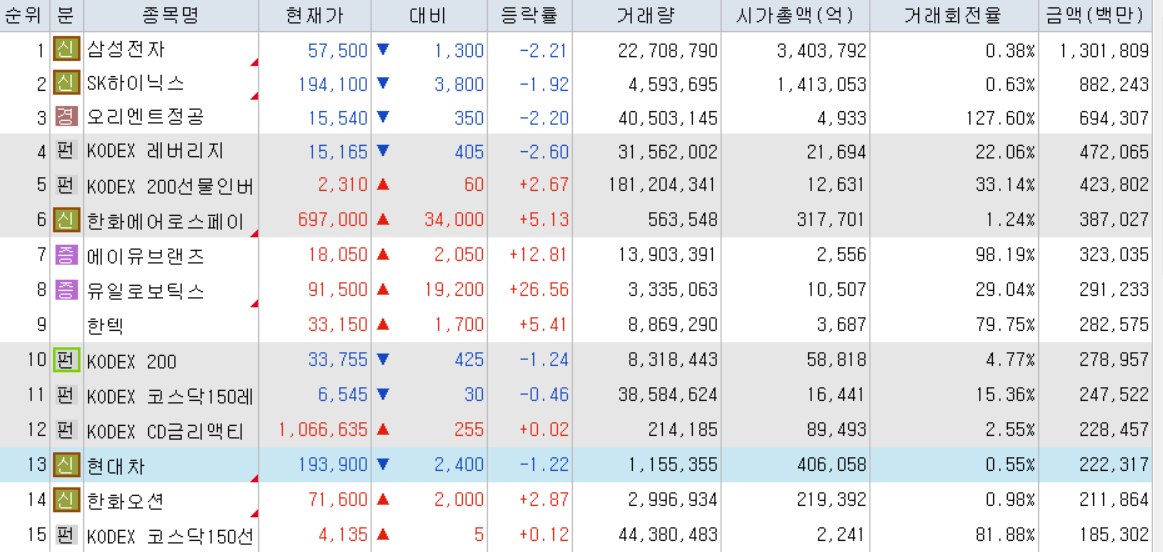Click the 697,000 price of 한화에어로스페이
The height and width of the screenshot is (552, 1163).
pos(333,220)
